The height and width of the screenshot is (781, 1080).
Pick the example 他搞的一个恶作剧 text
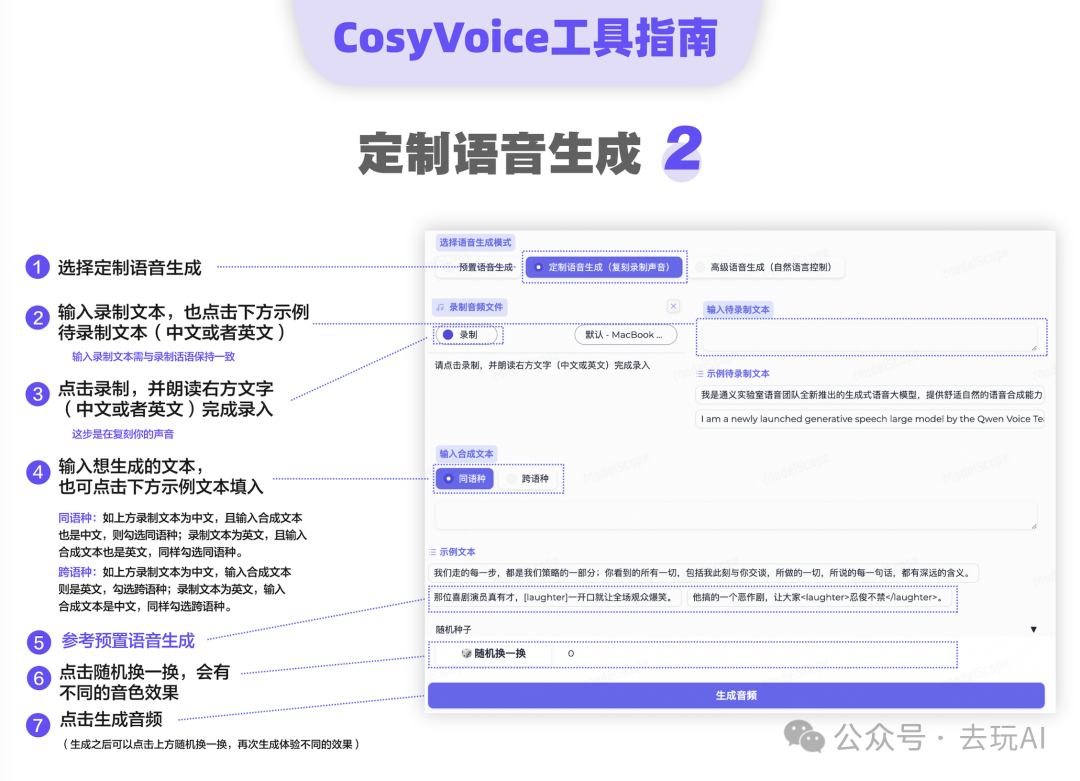coord(822,597)
